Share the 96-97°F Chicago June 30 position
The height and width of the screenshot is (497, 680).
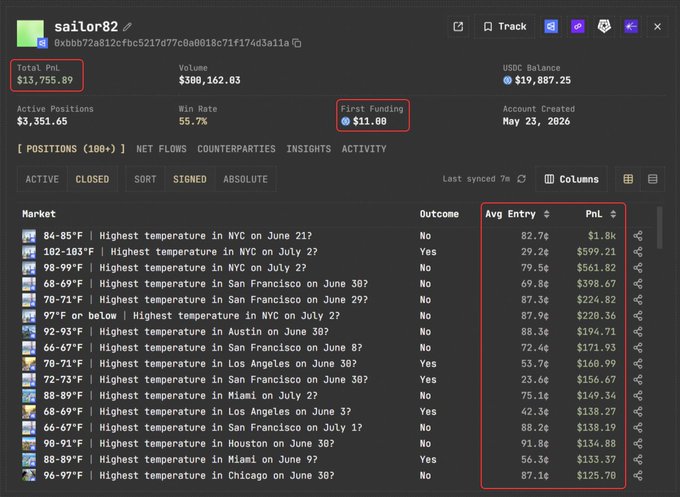638,476
